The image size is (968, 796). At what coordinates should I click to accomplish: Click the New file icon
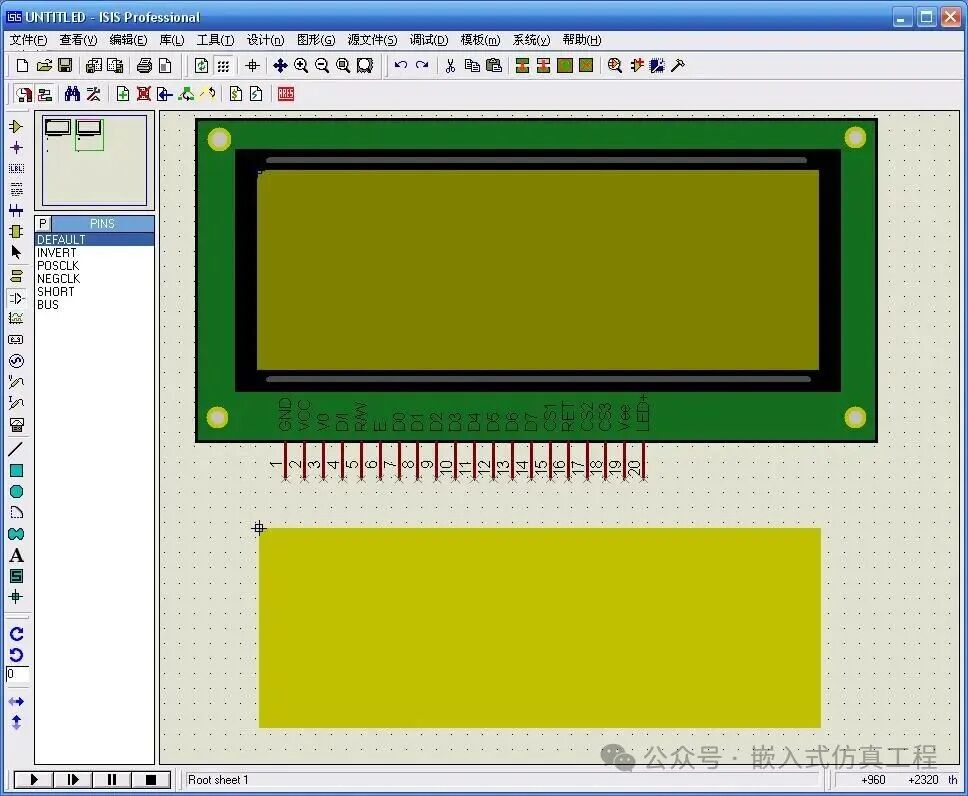click(23, 65)
